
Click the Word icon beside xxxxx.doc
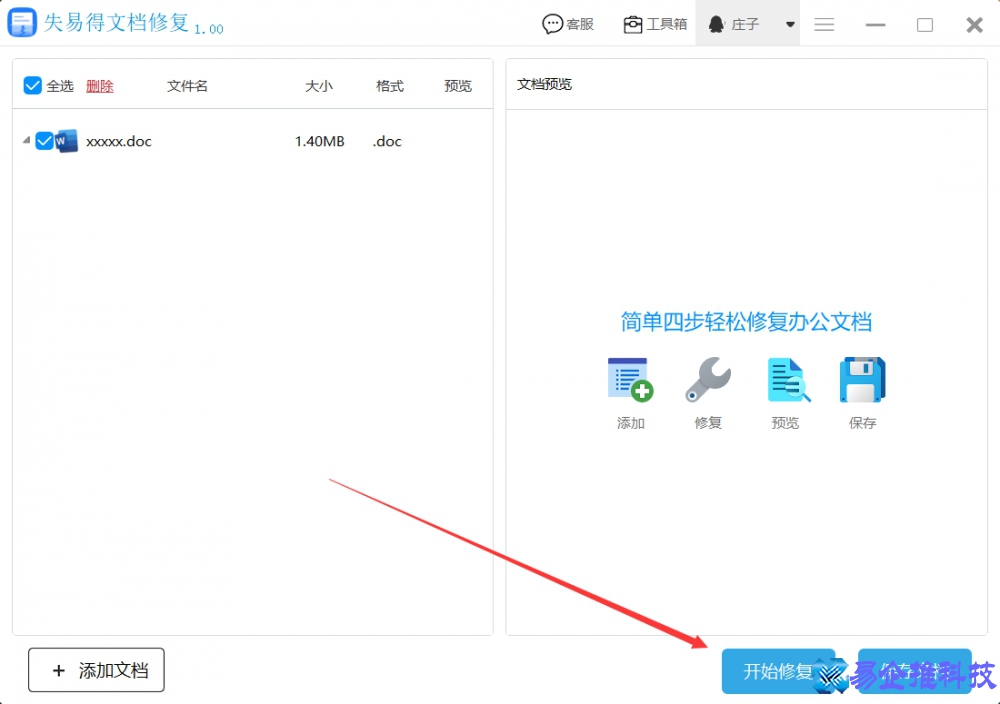[64, 141]
